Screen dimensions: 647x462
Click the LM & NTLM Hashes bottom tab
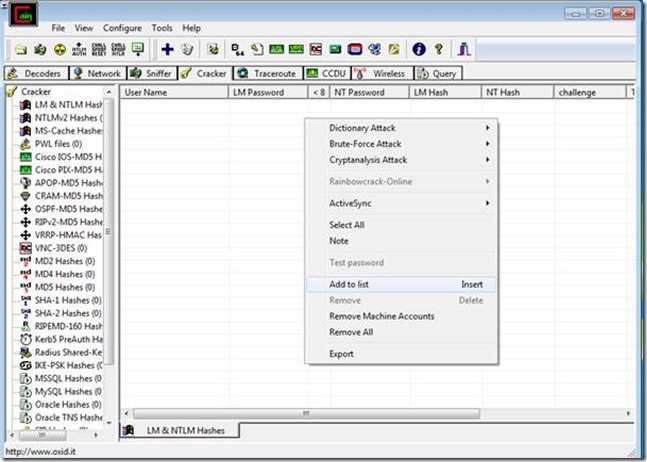click(179, 430)
